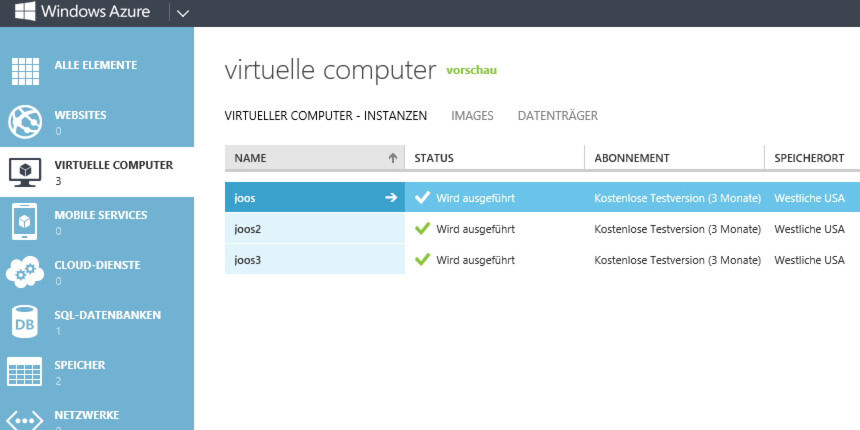Click Westliche USA location for joos2
860x430 pixels.
pos(810,229)
